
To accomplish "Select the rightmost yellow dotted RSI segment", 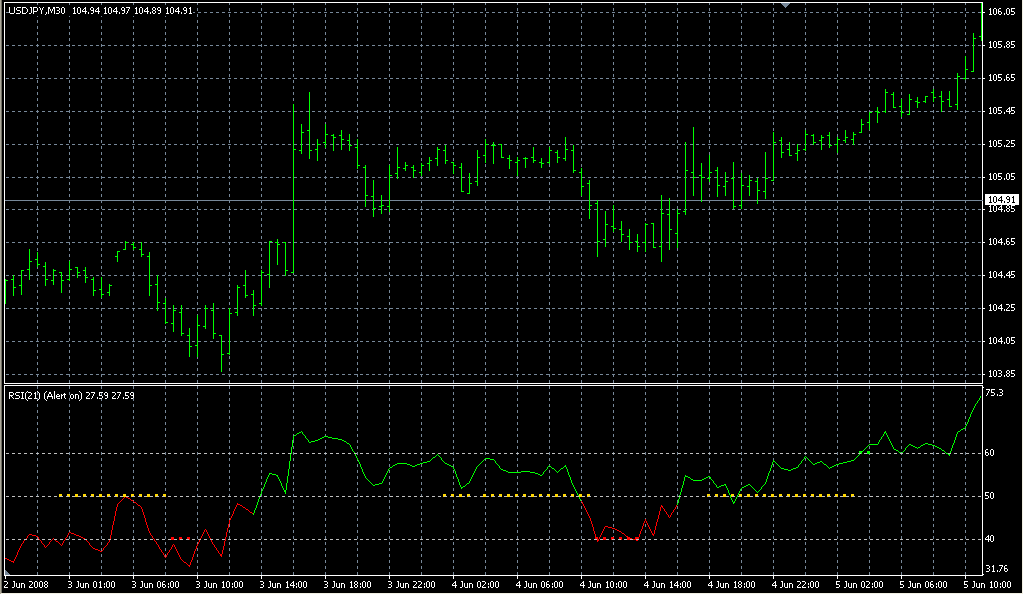I will click(780, 495).
